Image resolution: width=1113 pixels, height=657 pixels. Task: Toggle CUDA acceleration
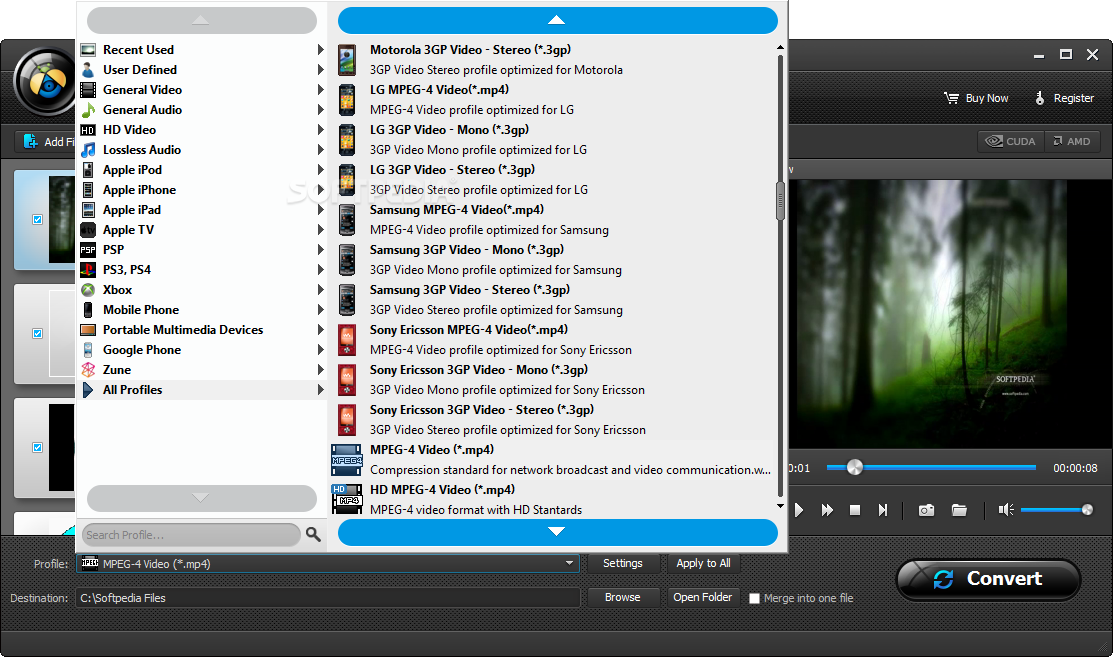pyautogui.click(x=1011, y=141)
